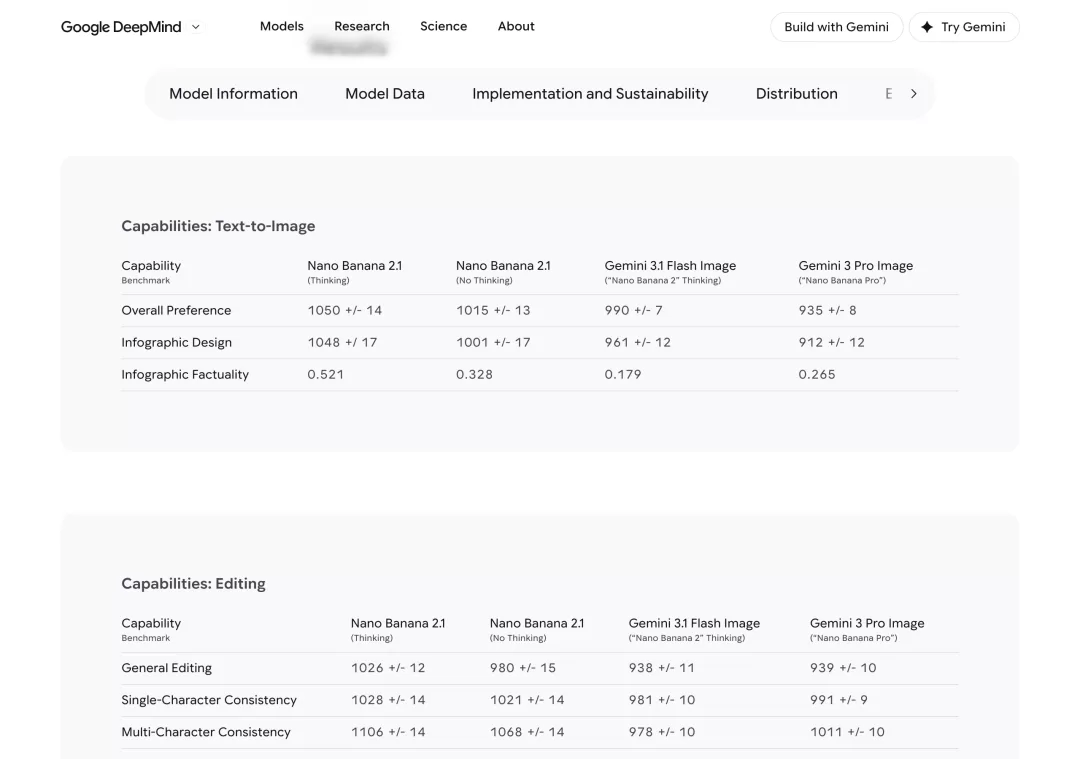Click the value '1068 +/- 14'
This screenshot has height=759, width=1080.
point(527,732)
